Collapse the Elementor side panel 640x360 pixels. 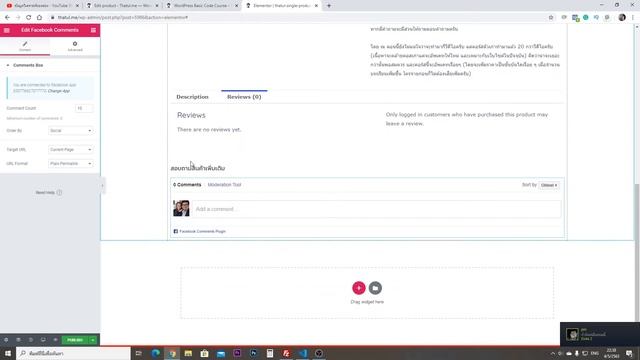click(102, 186)
